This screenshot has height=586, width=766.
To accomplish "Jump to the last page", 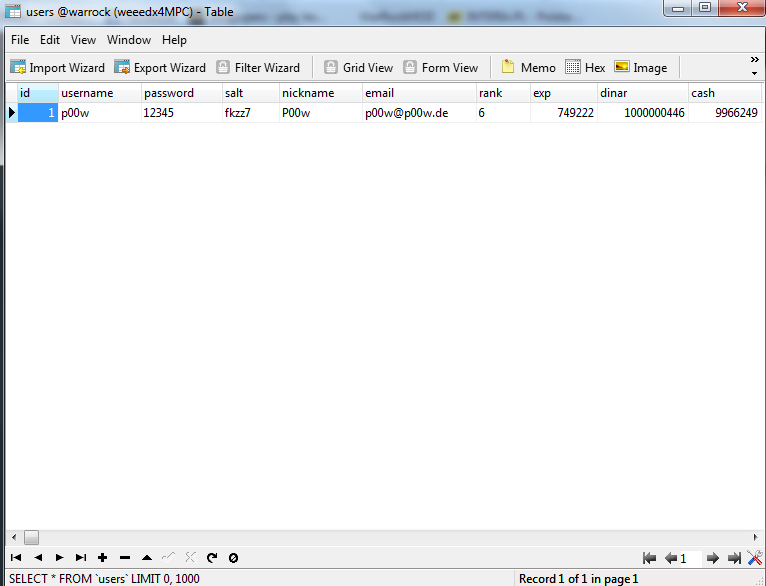I will [734, 558].
